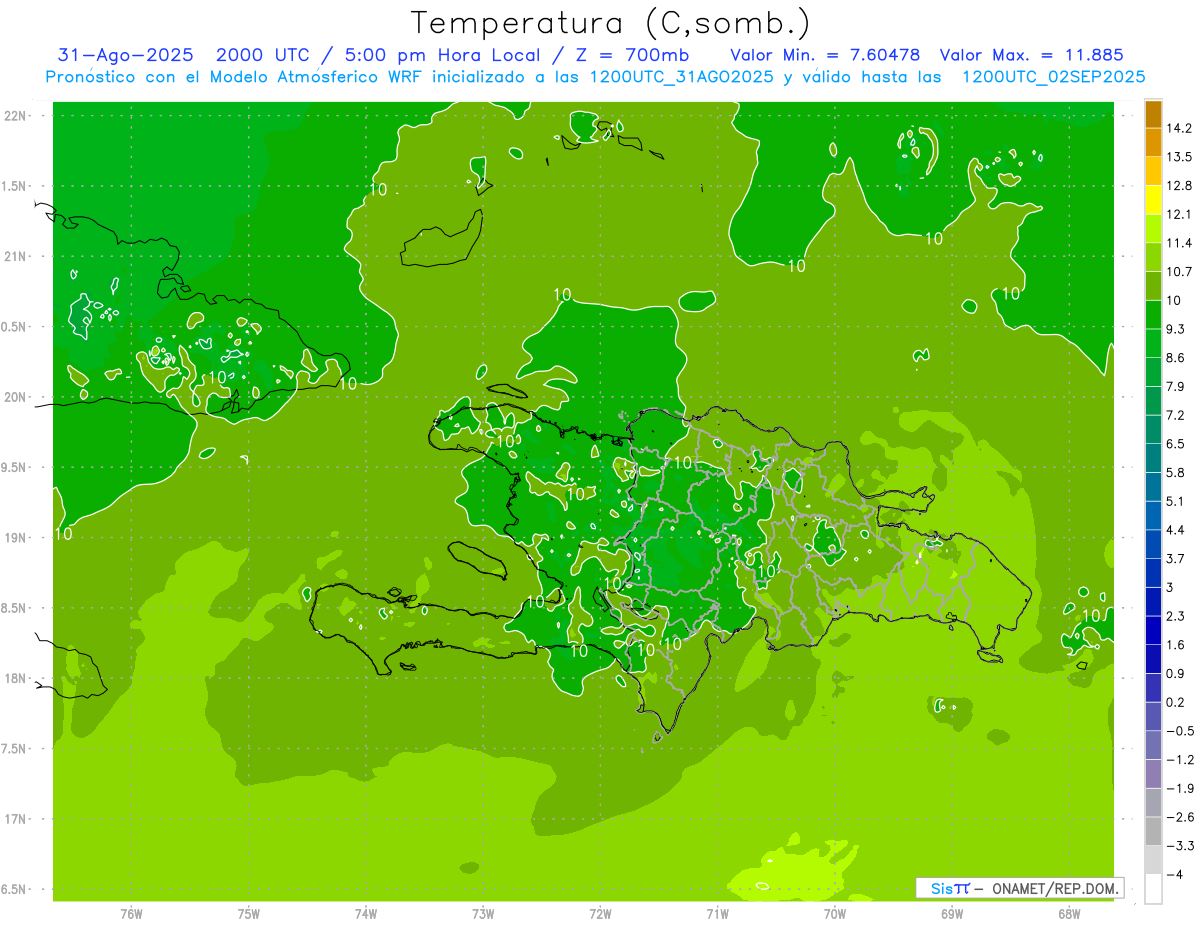Click the -1.9 legend value
Image resolution: width=1200 pixels, height=927 pixels.
pos(1179,788)
